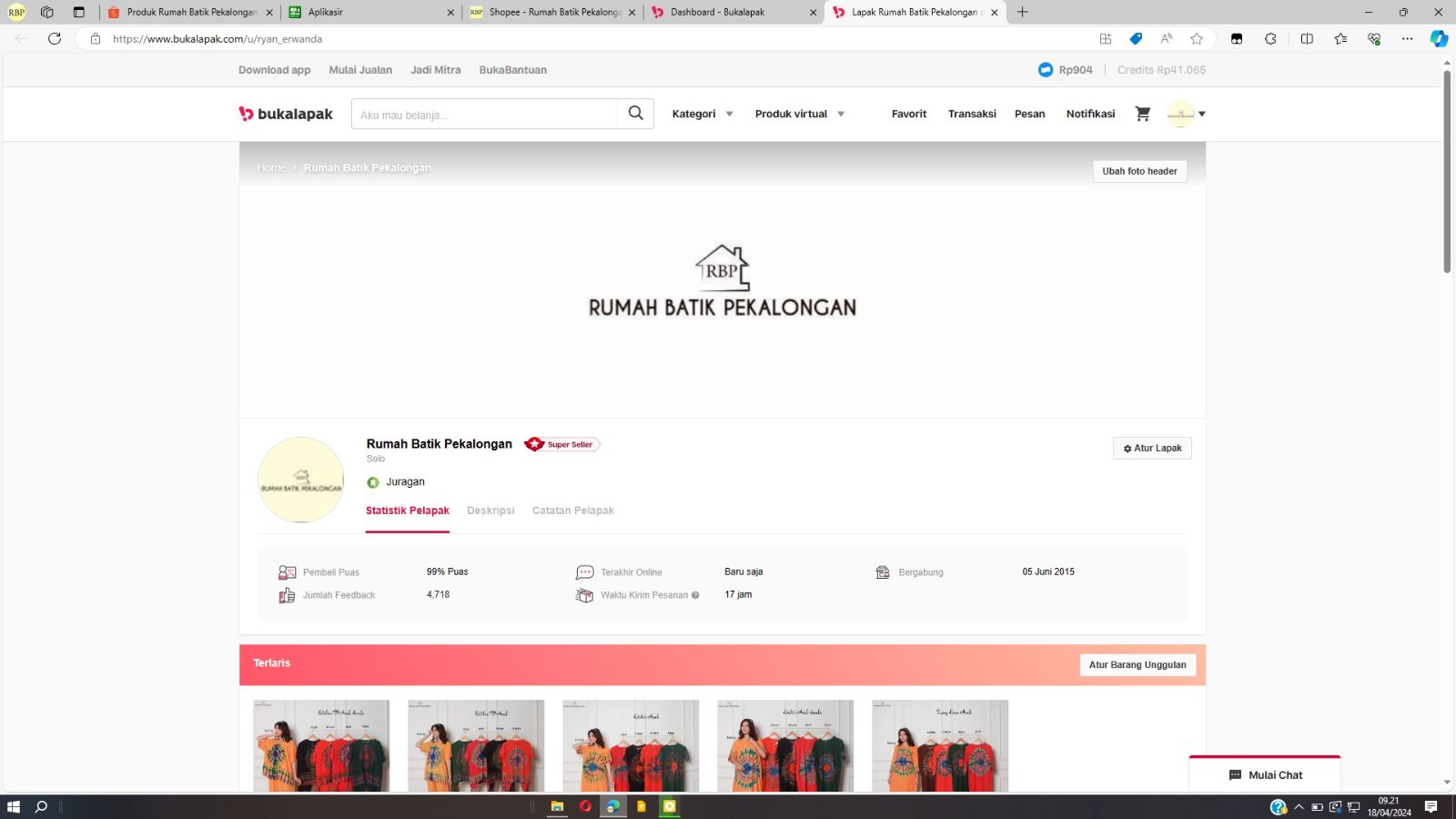1456x819 pixels.
Task: Open the Split screen icon
Action: (1307, 38)
